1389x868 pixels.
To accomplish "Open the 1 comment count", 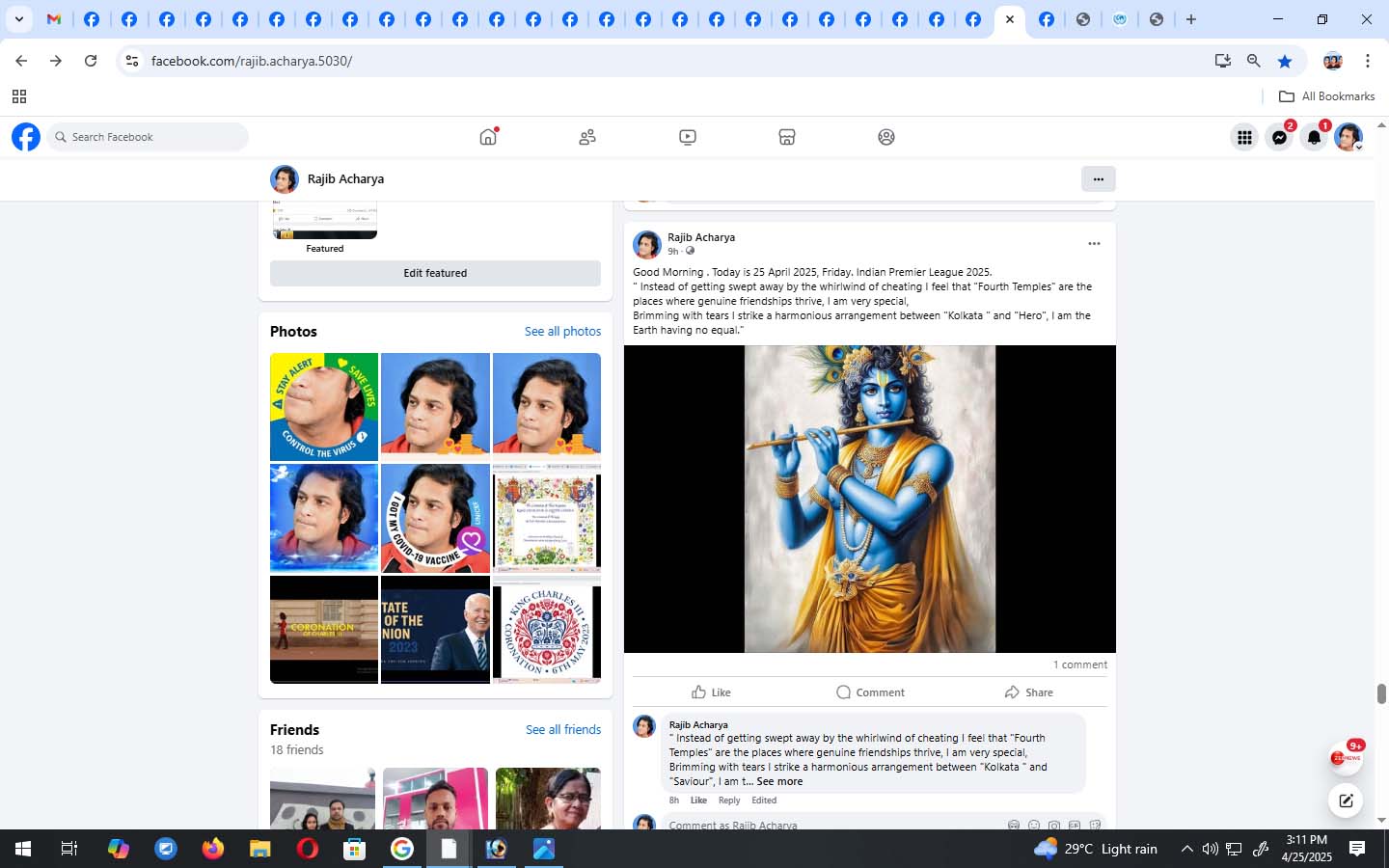I will [1080, 665].
